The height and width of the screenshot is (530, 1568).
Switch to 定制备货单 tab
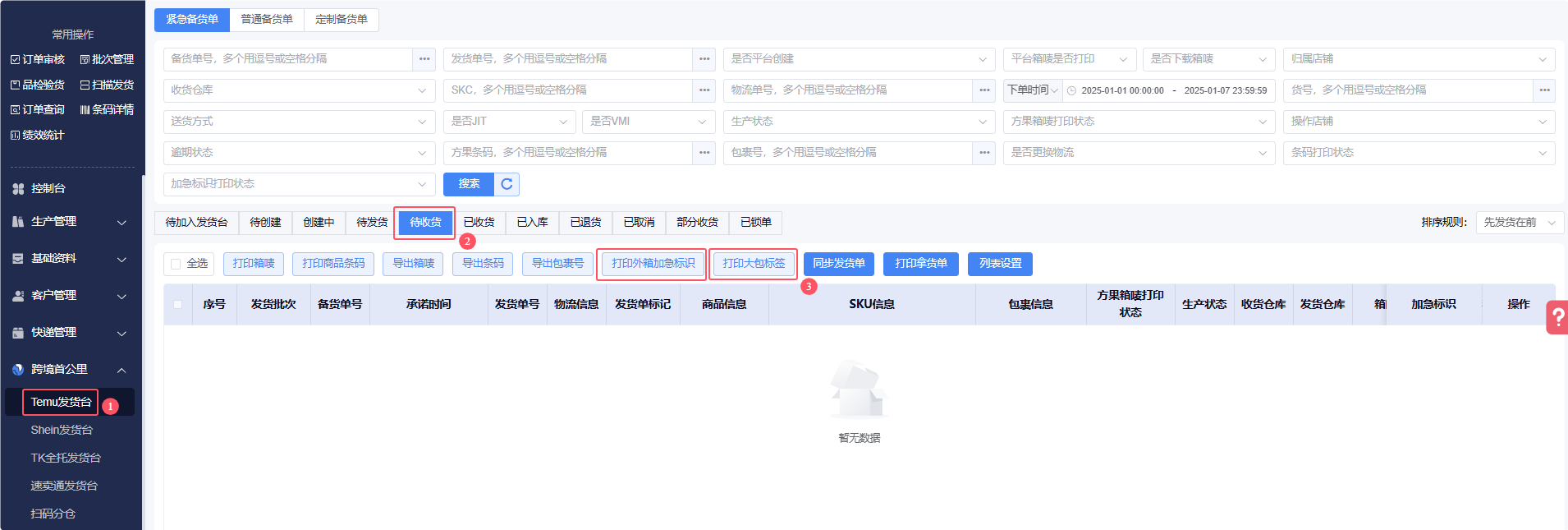[342, 20]
